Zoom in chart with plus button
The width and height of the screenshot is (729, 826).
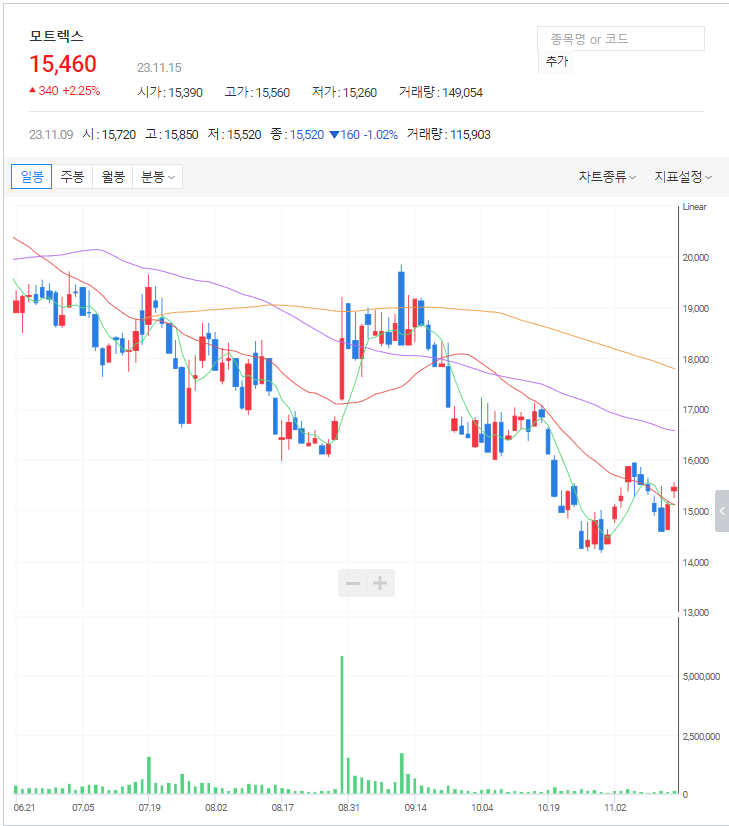click(x=380, y=583)
